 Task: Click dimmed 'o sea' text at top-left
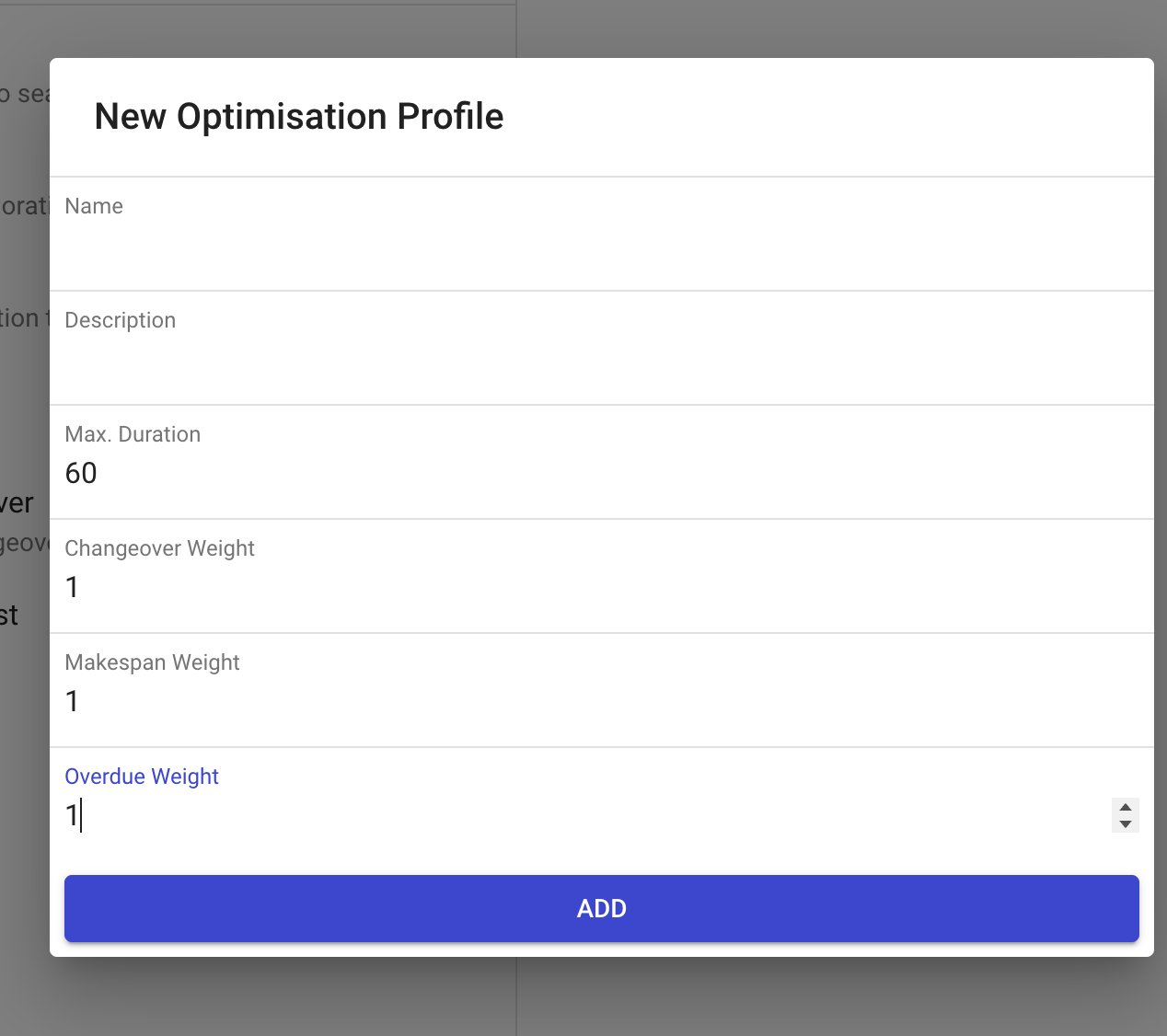click(24, 94)
